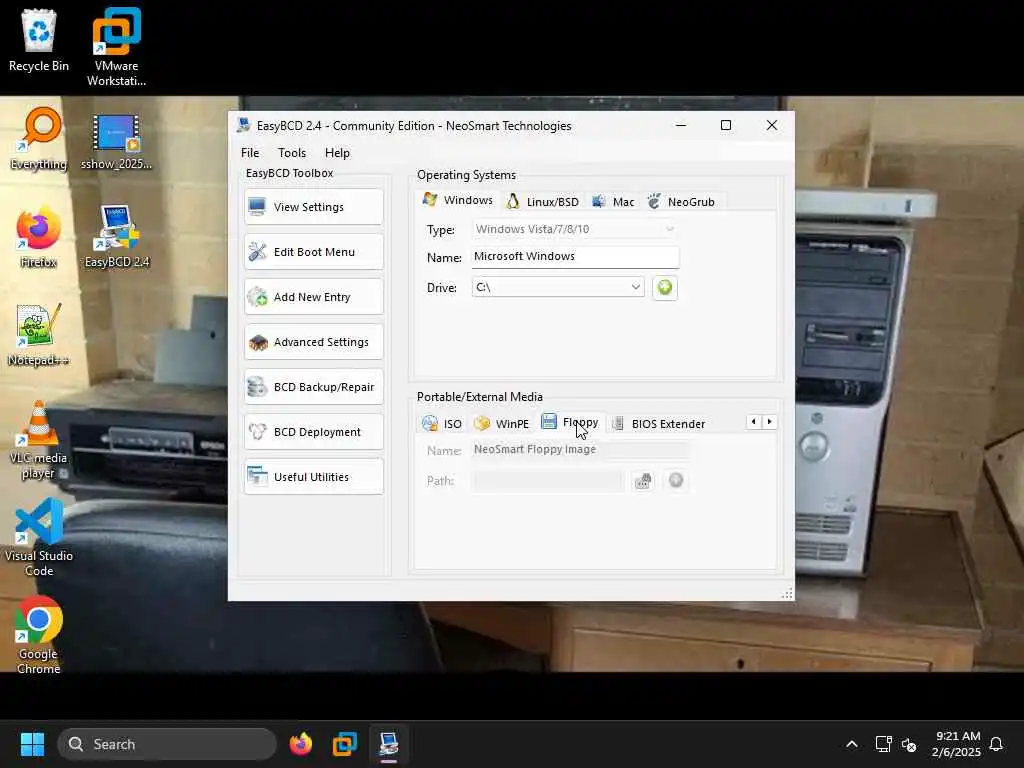This screenshot has height=768, width=1024.
Task: Select the EasyBCD 2.4 desktop shortcut
Action: tap(116, 236)
